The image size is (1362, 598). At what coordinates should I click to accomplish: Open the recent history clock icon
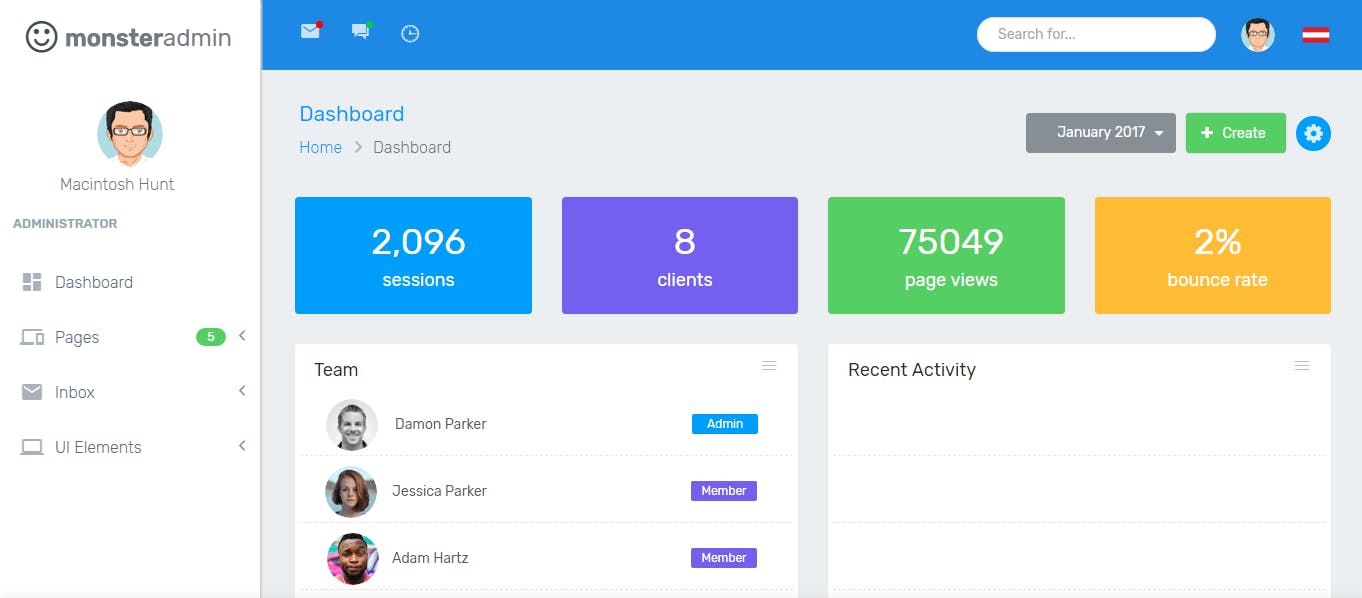point(410,33)
